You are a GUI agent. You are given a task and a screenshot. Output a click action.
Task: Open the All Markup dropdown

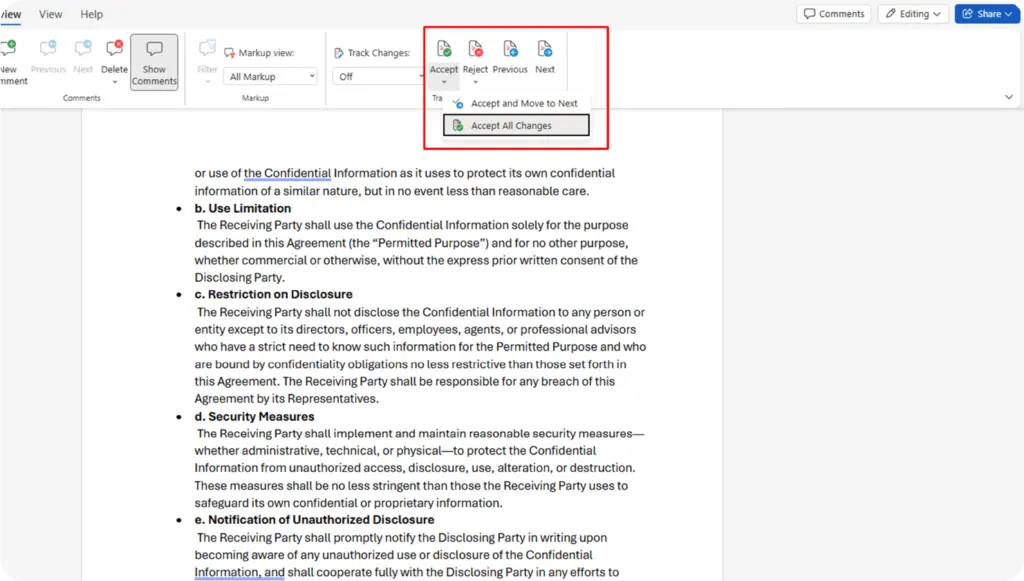click(270, 76)
